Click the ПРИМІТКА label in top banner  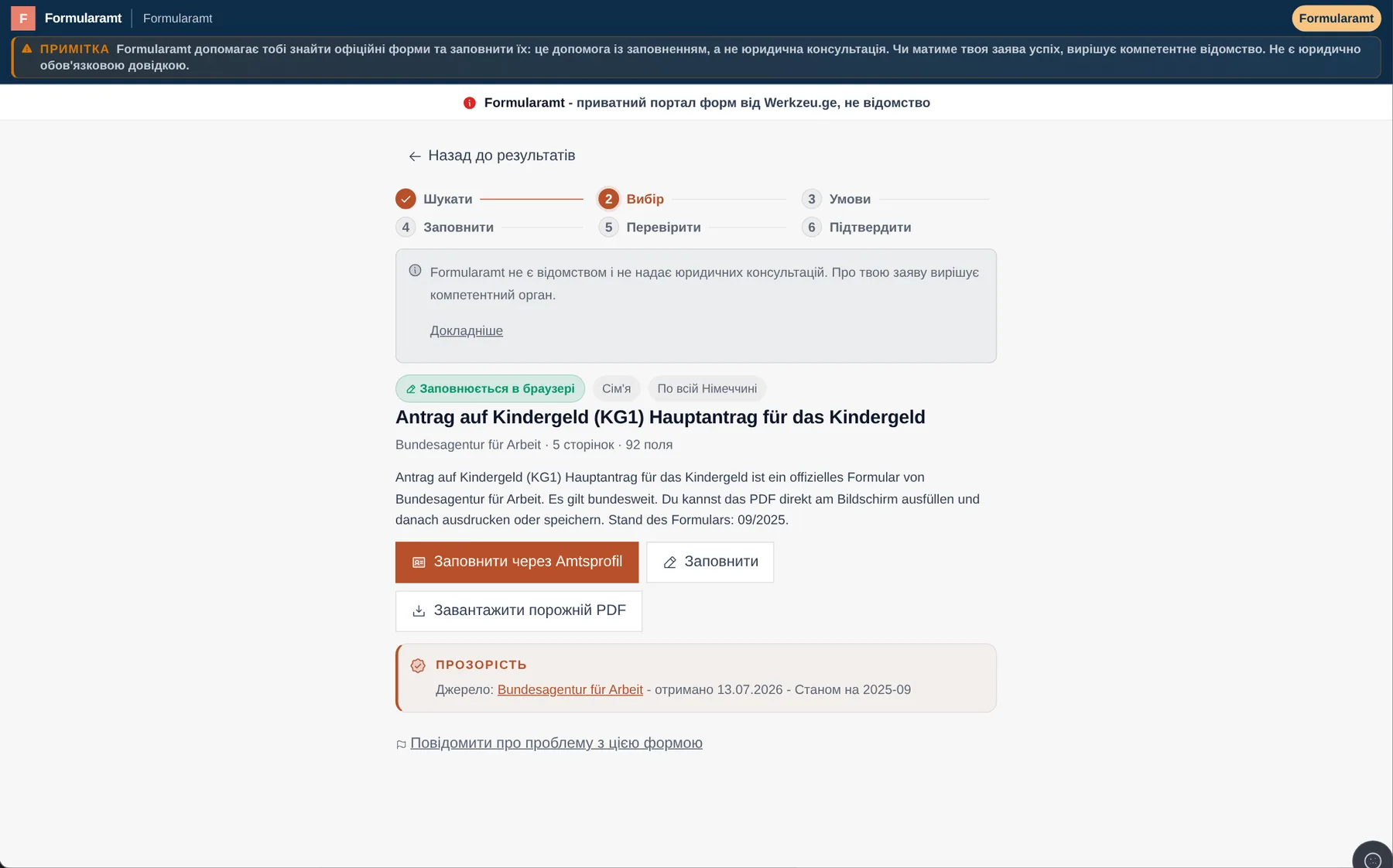tap(74, 49)
